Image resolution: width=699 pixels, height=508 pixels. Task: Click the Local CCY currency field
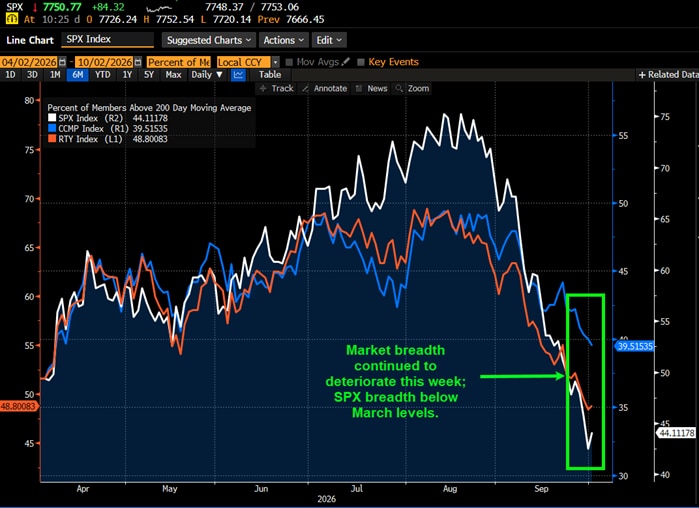(243, 62)
